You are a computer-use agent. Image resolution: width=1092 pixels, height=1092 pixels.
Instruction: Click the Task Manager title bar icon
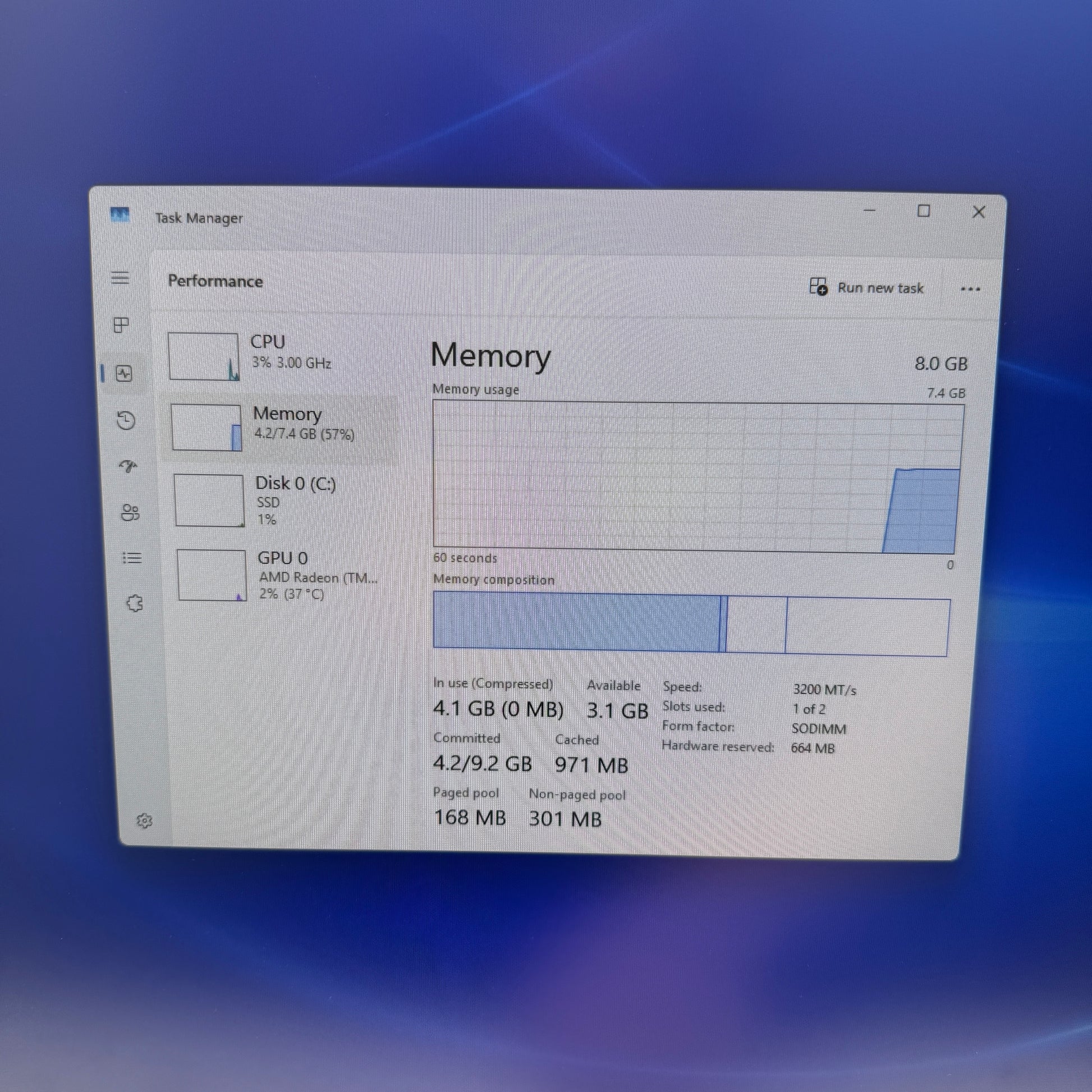click(120, 215)
